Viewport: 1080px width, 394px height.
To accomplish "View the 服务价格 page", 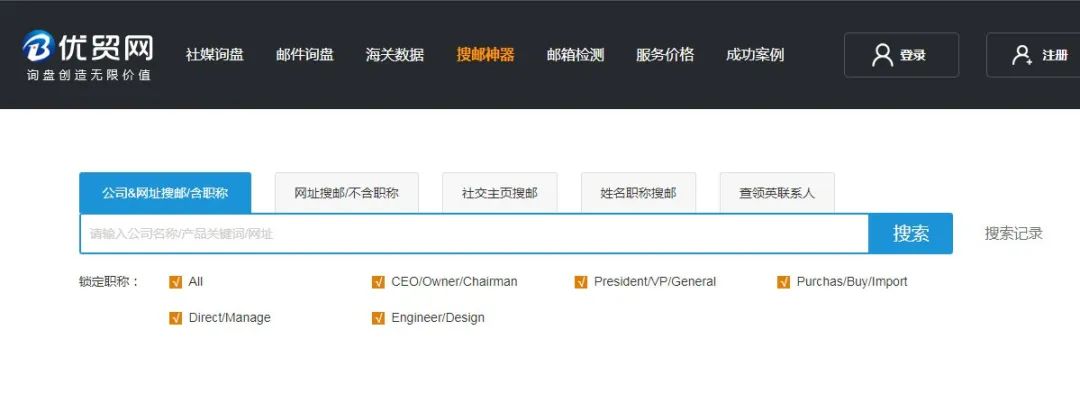I will pos(665,54).
